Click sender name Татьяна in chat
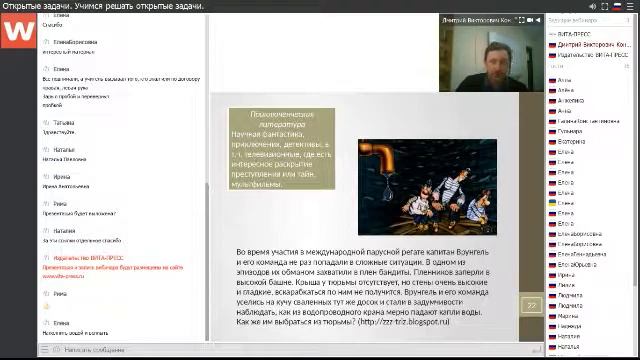The width and height of the screenshot is (640, 360). [x=64, y=122]
